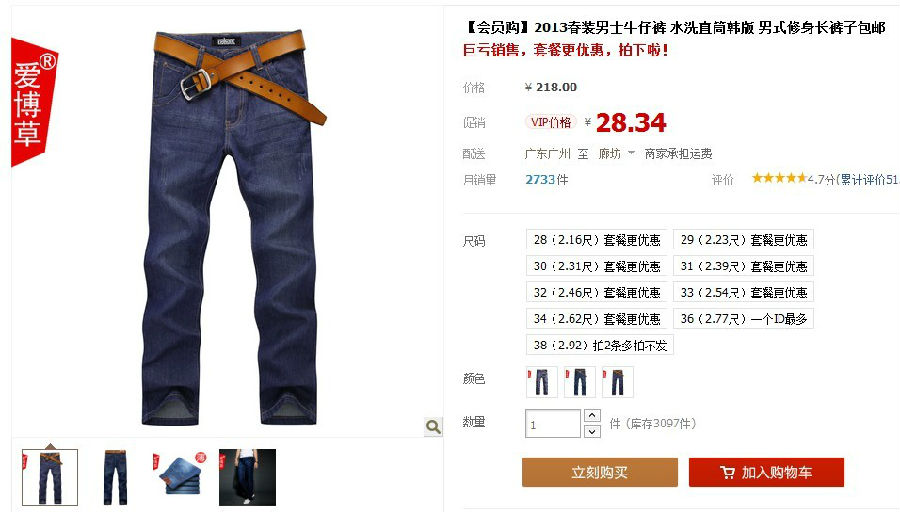The height and width of the screenshot is (512, 900).
Task: Select size 29 (2.23尺)
Action: [743, 239]
